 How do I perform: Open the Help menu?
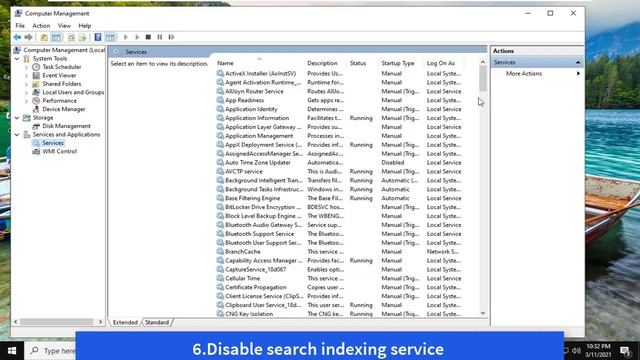point(84,26)
